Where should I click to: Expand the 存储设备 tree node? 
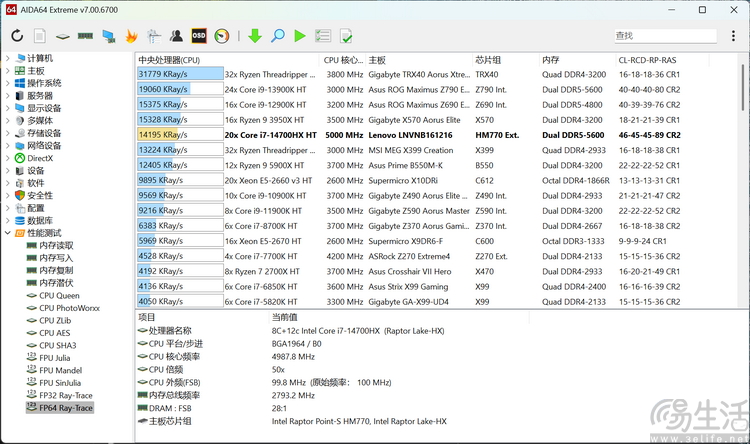(x=8, y=133)
